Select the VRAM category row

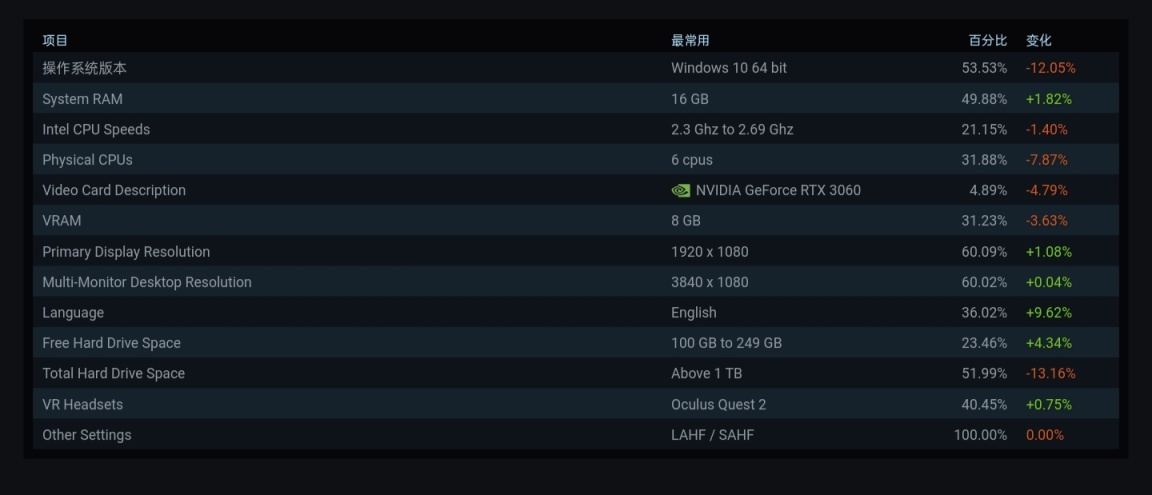tap(576, 220)
